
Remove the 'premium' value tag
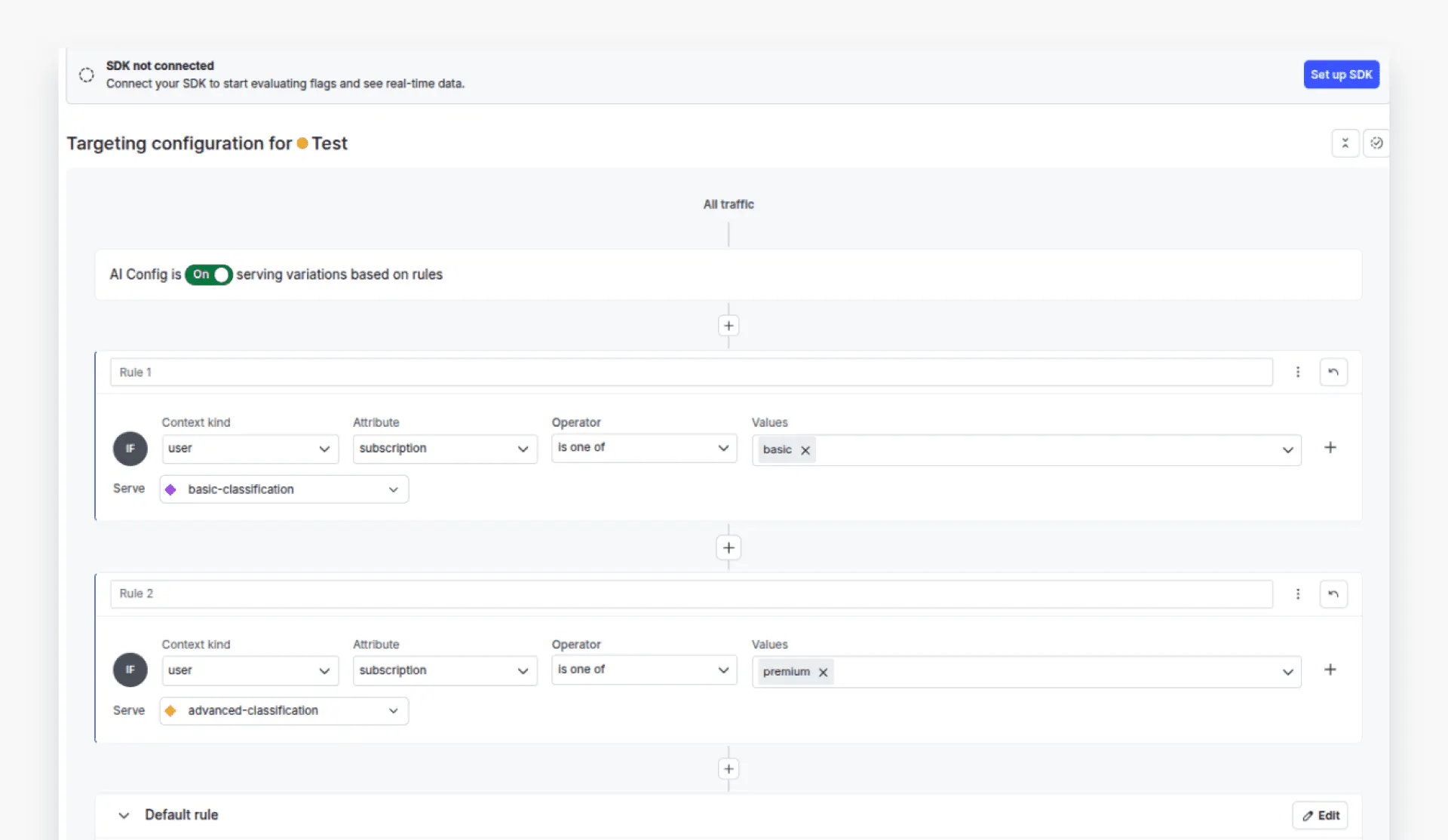(823, 673)
